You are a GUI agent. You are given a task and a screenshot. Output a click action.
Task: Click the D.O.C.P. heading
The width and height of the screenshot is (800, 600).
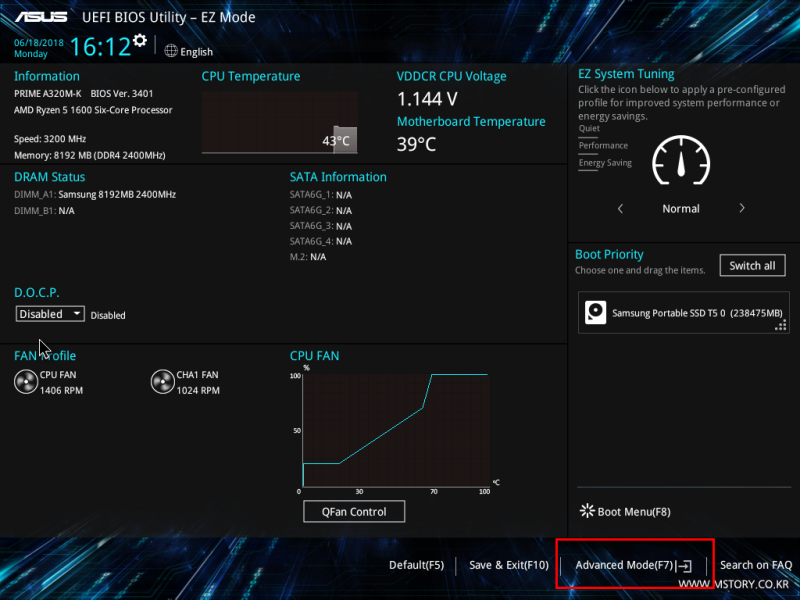[x=37, y=293]
